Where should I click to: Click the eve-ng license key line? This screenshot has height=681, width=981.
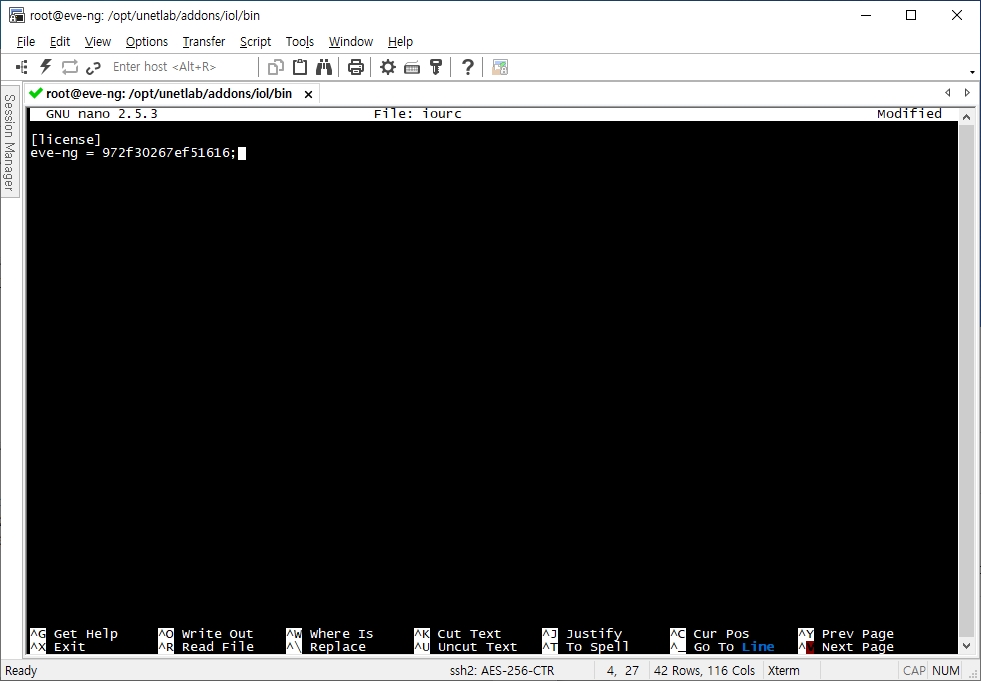point(133,153)
